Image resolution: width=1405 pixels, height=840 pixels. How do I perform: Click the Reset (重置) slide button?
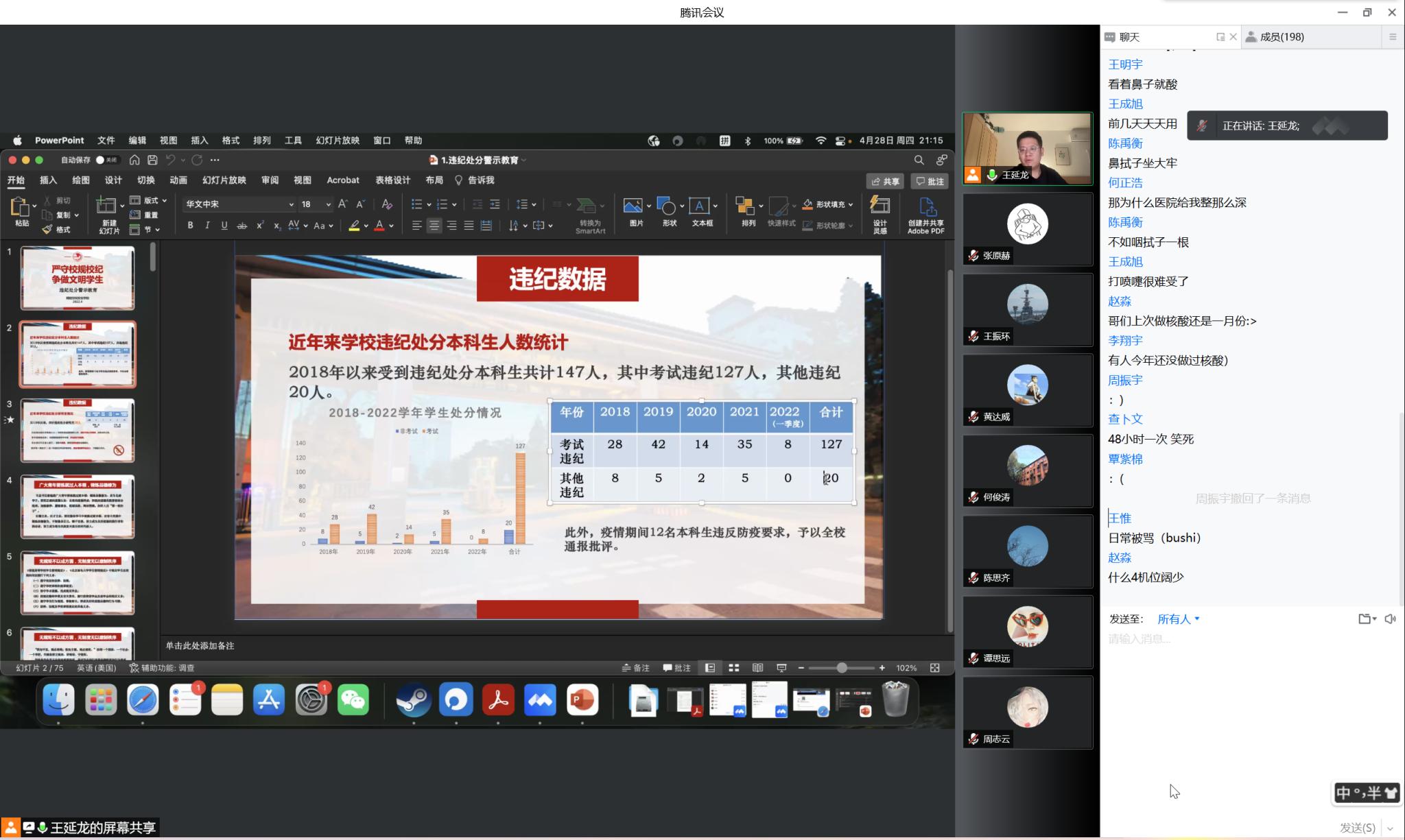coord(144,215)
